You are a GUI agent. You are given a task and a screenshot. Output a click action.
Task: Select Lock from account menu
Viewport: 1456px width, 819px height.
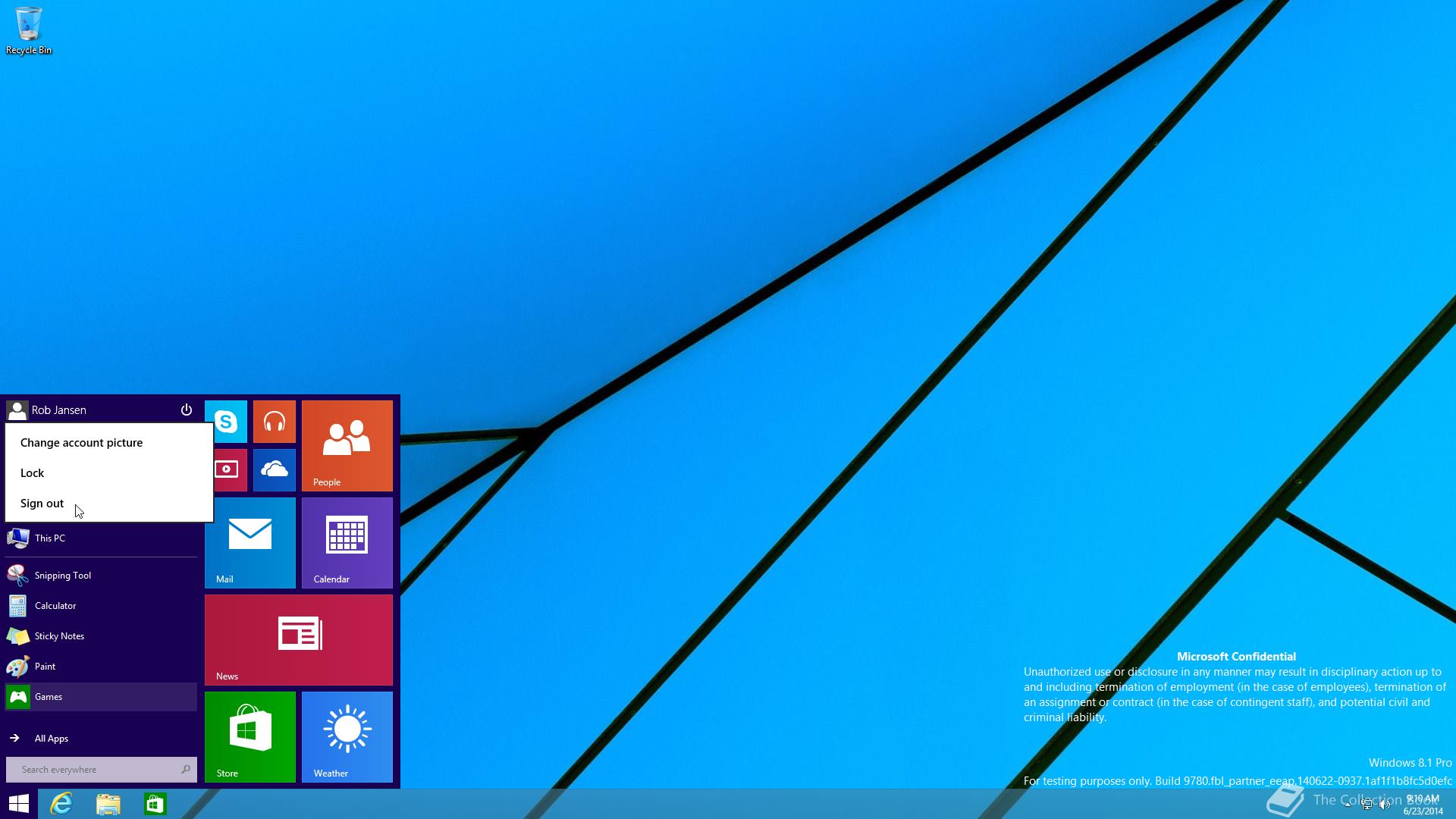[109, 473]
